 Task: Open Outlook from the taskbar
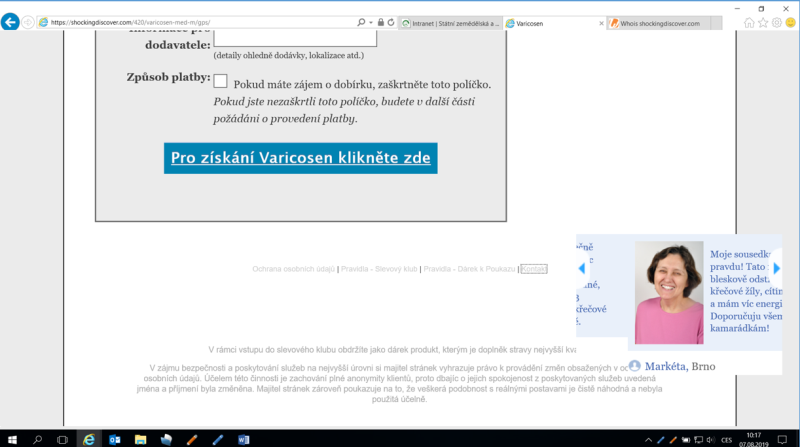115,439
